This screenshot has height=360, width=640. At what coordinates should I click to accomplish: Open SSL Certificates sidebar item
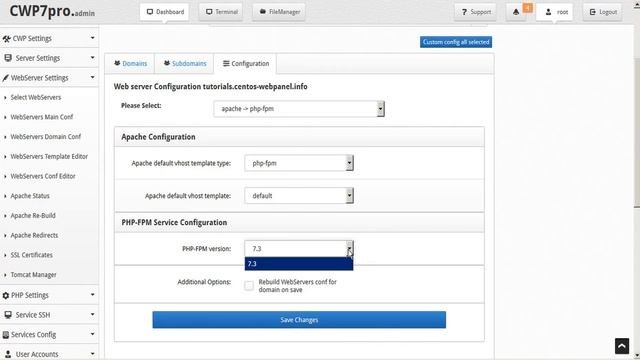(x=31, y=255)
